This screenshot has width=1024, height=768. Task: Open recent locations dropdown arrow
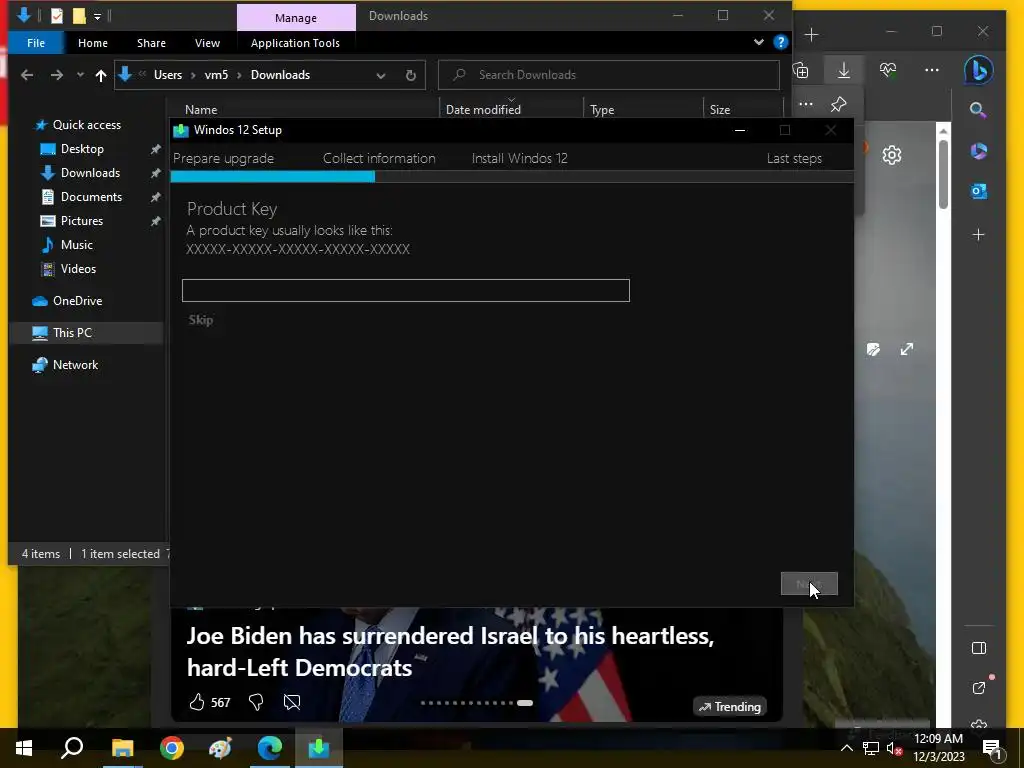(80, 75)
